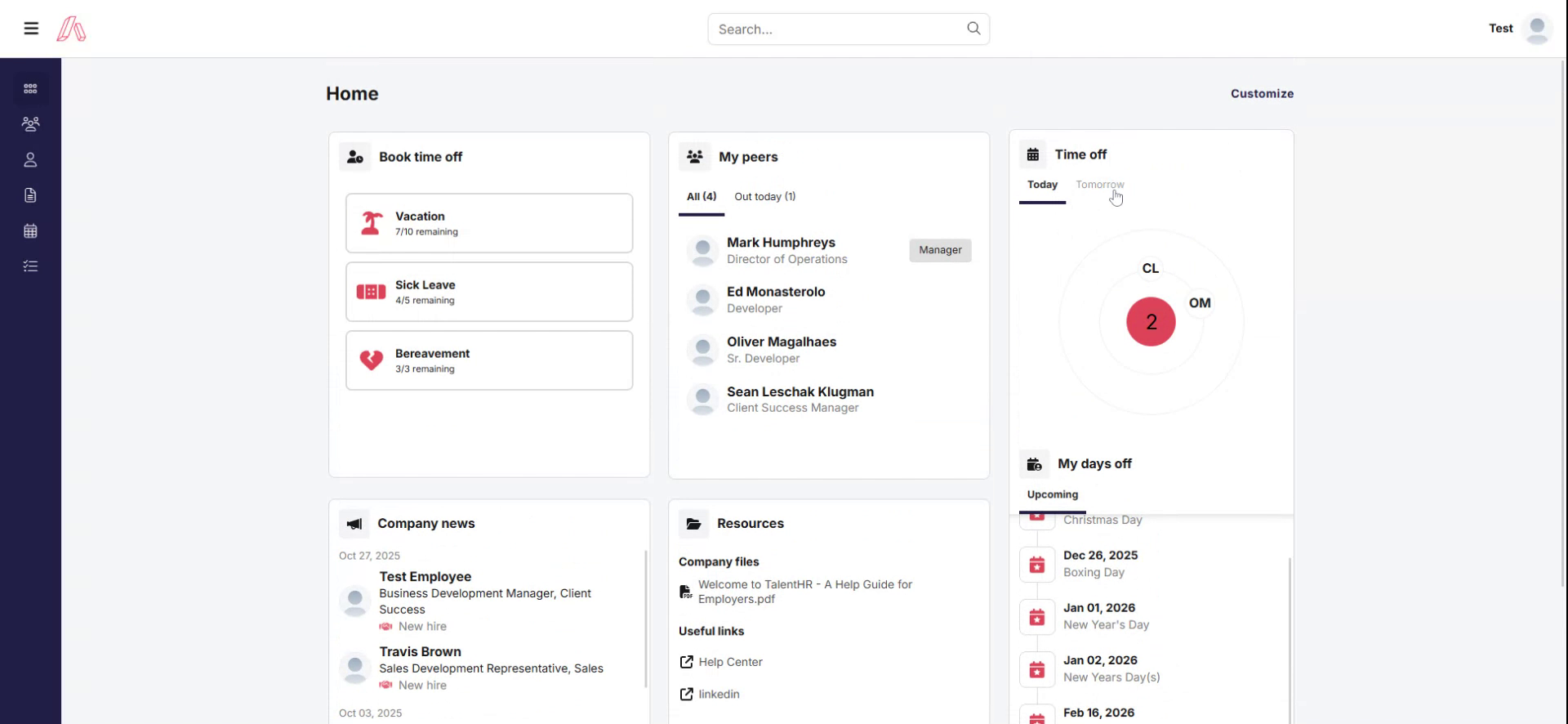Click the OM initials bubble

pos(1200,303)
